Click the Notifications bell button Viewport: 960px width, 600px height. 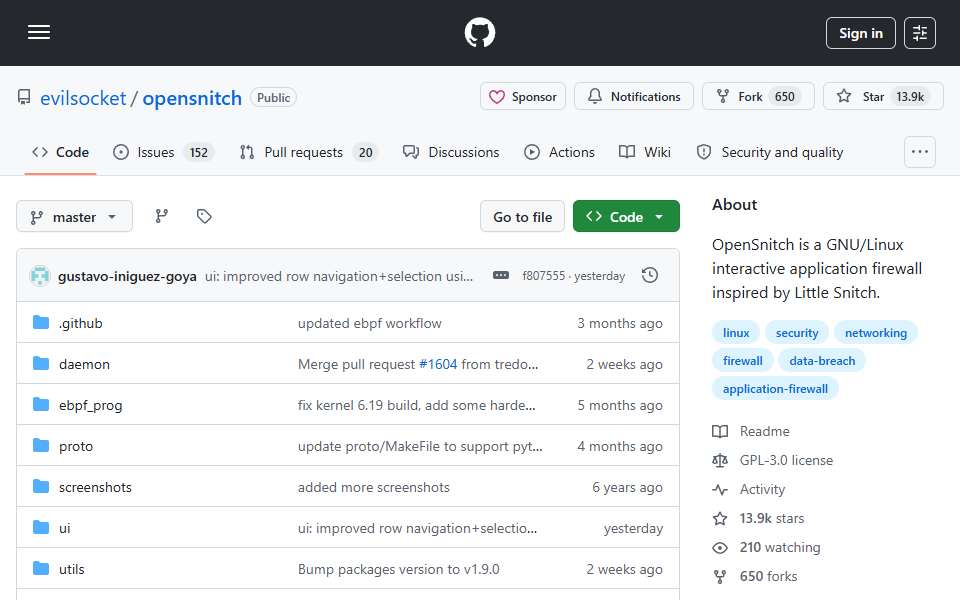pyautogui.click(x=634, y=97)
